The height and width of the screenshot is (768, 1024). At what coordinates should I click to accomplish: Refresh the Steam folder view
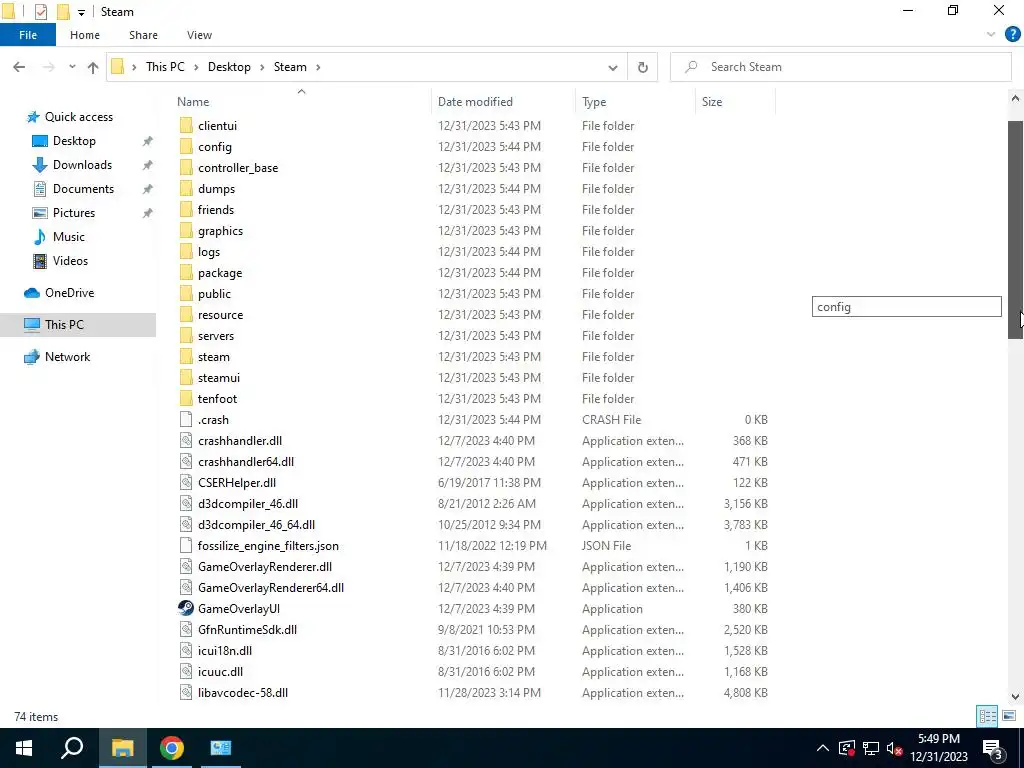point(643,67)
